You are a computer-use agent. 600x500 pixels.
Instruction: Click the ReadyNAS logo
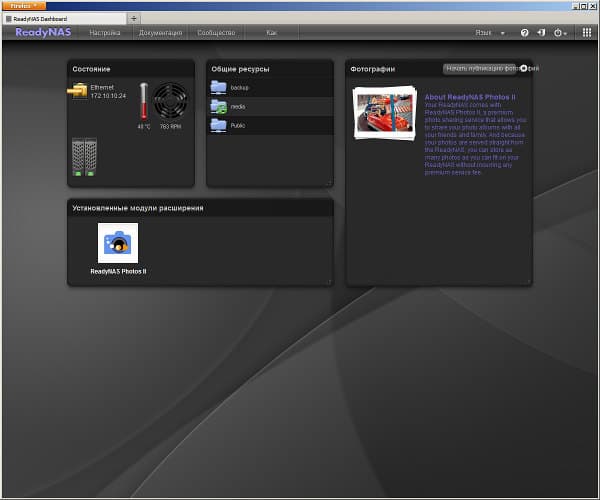pyautogui.click(x=43, y=32)
